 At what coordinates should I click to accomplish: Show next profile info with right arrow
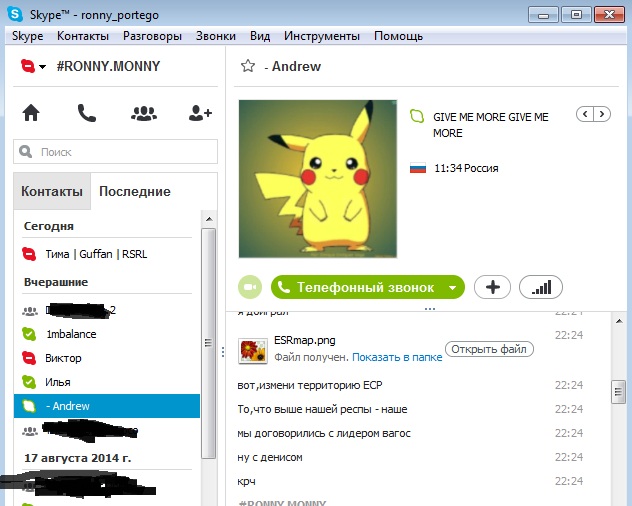click(602, 114)
